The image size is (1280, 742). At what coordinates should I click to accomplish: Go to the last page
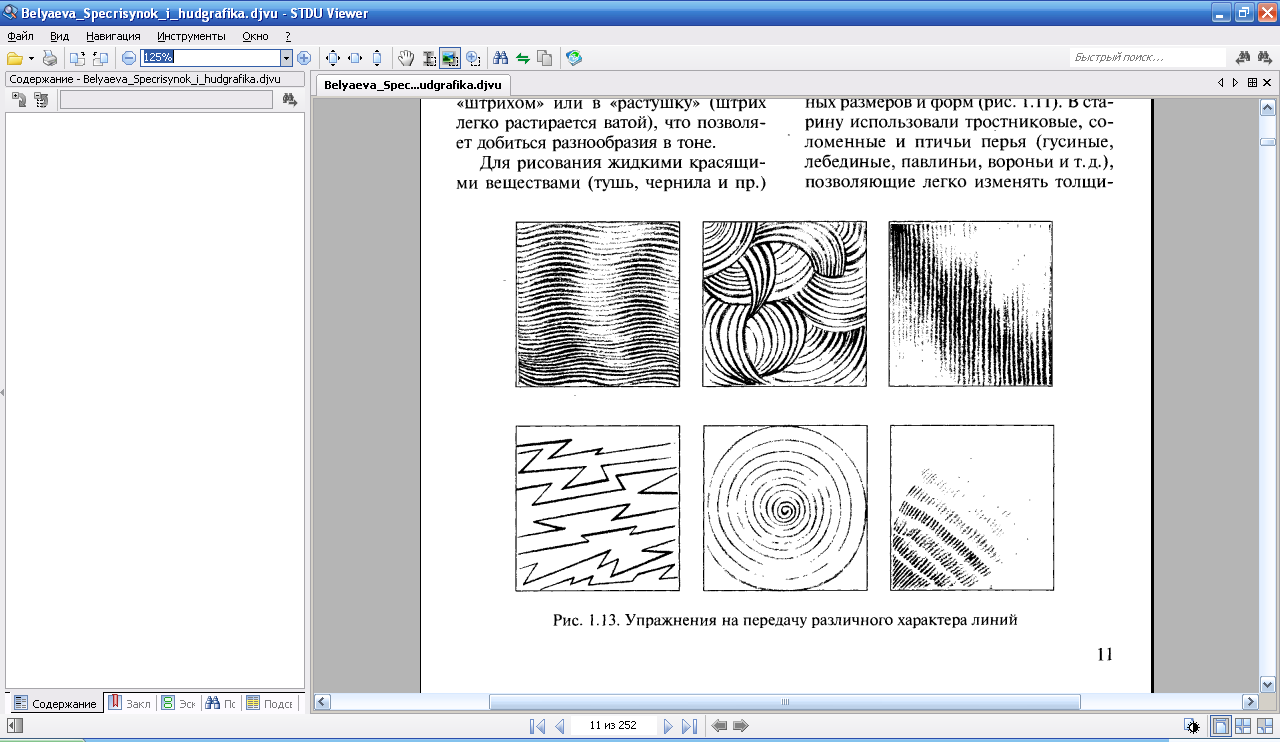click(689, 726)
